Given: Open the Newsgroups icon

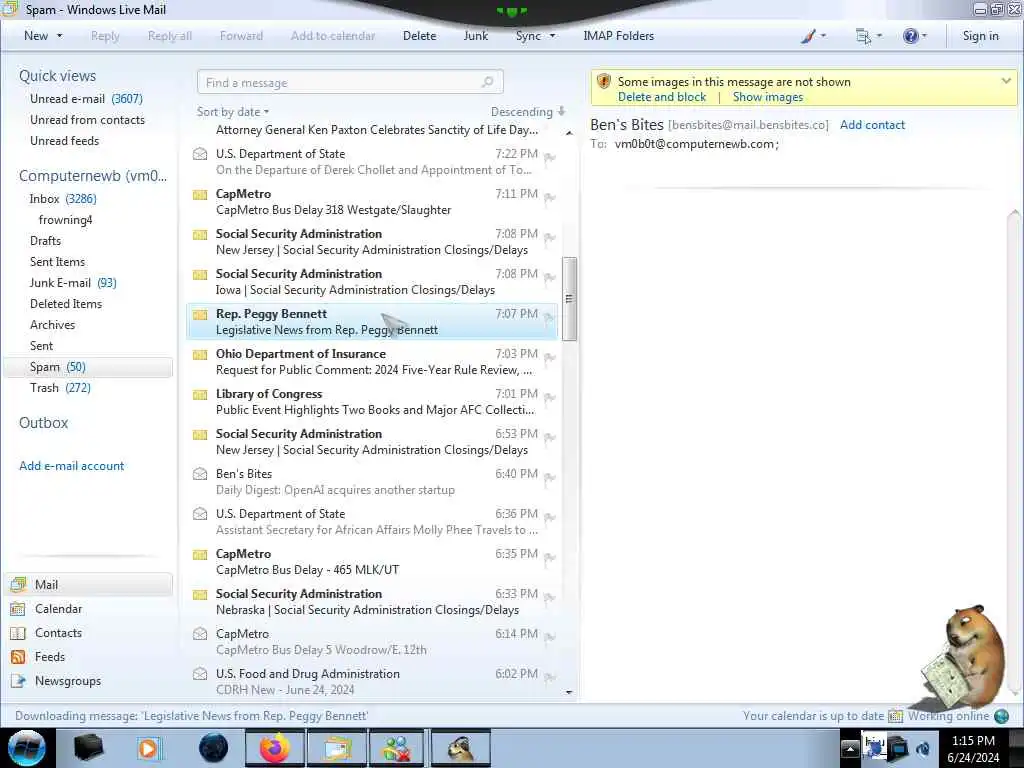Looking at the screenshot, I should (18, 681).
